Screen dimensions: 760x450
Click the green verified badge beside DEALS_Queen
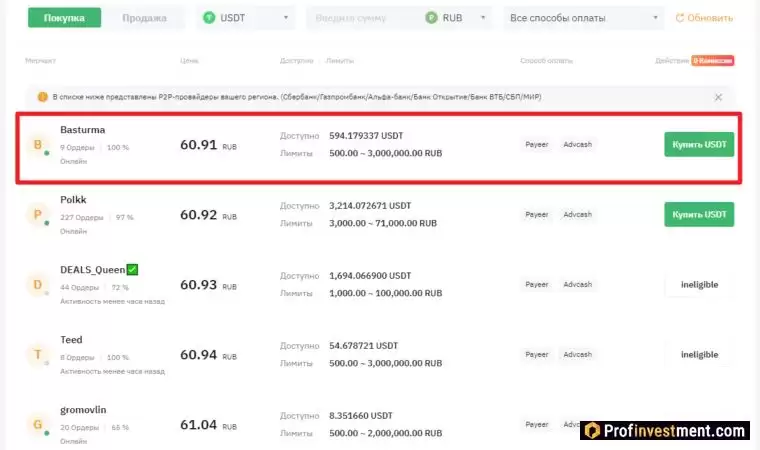pyautogui.click(x=132, y=270)
